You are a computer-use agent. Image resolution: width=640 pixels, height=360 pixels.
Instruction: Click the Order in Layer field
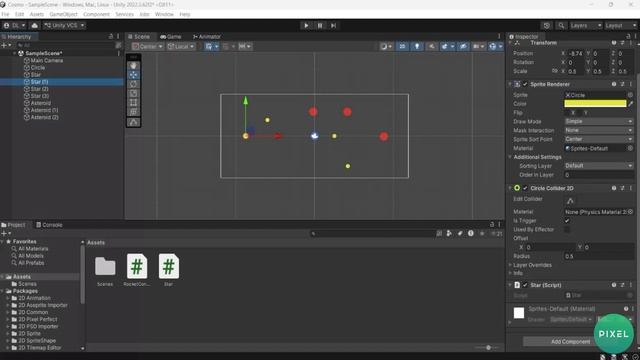click(x=599, y=175)
